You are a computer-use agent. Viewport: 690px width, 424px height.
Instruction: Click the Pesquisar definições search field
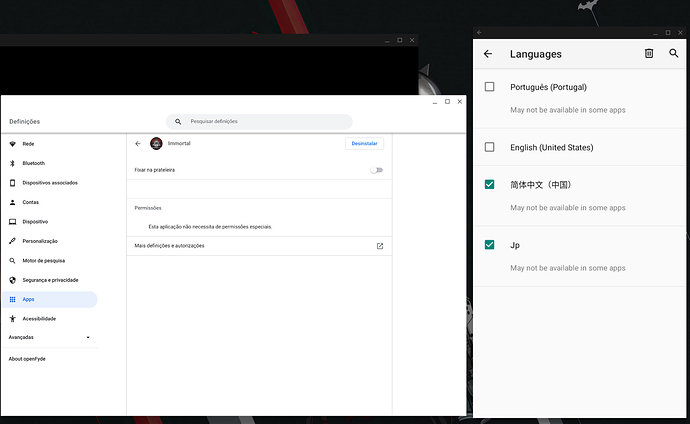point(259,121)
